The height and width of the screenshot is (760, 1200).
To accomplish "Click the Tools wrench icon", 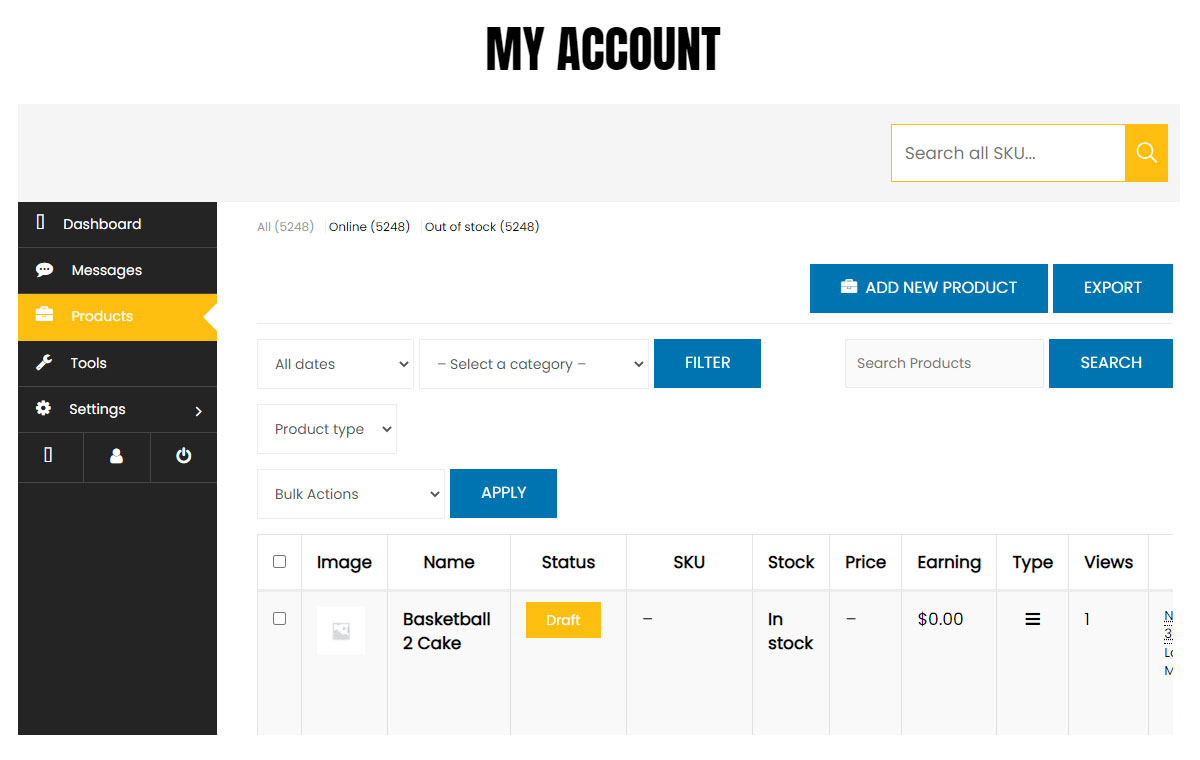I will point(44,363).
